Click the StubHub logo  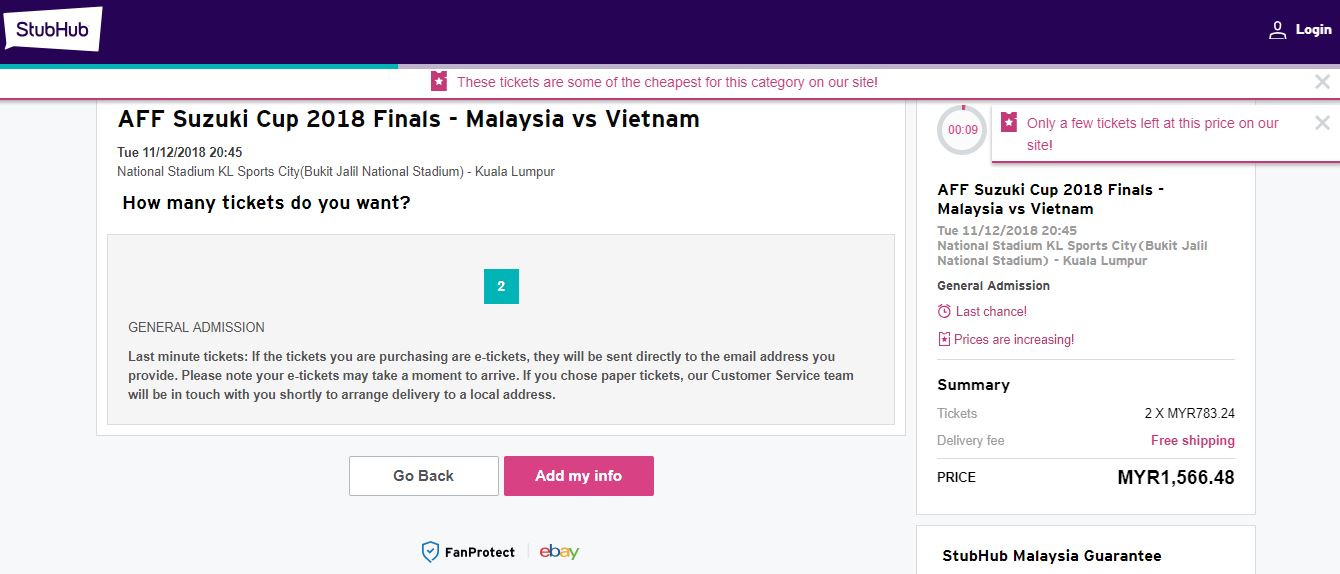[53, 29]
